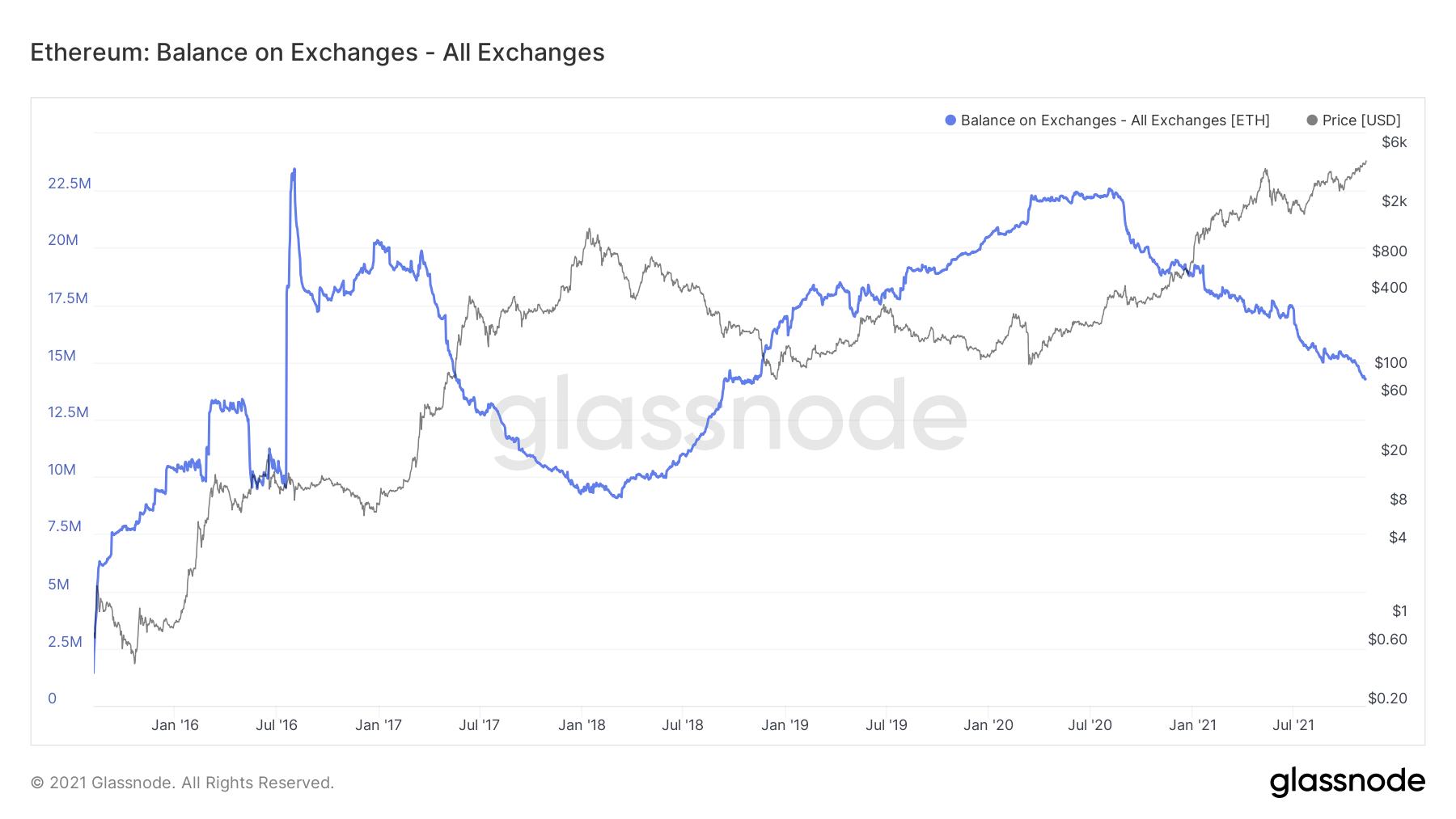The width and height of the screenshot is (1456, 819).
Task: Click the 22.5M left axis label
Action: click(x=70, y=184)
